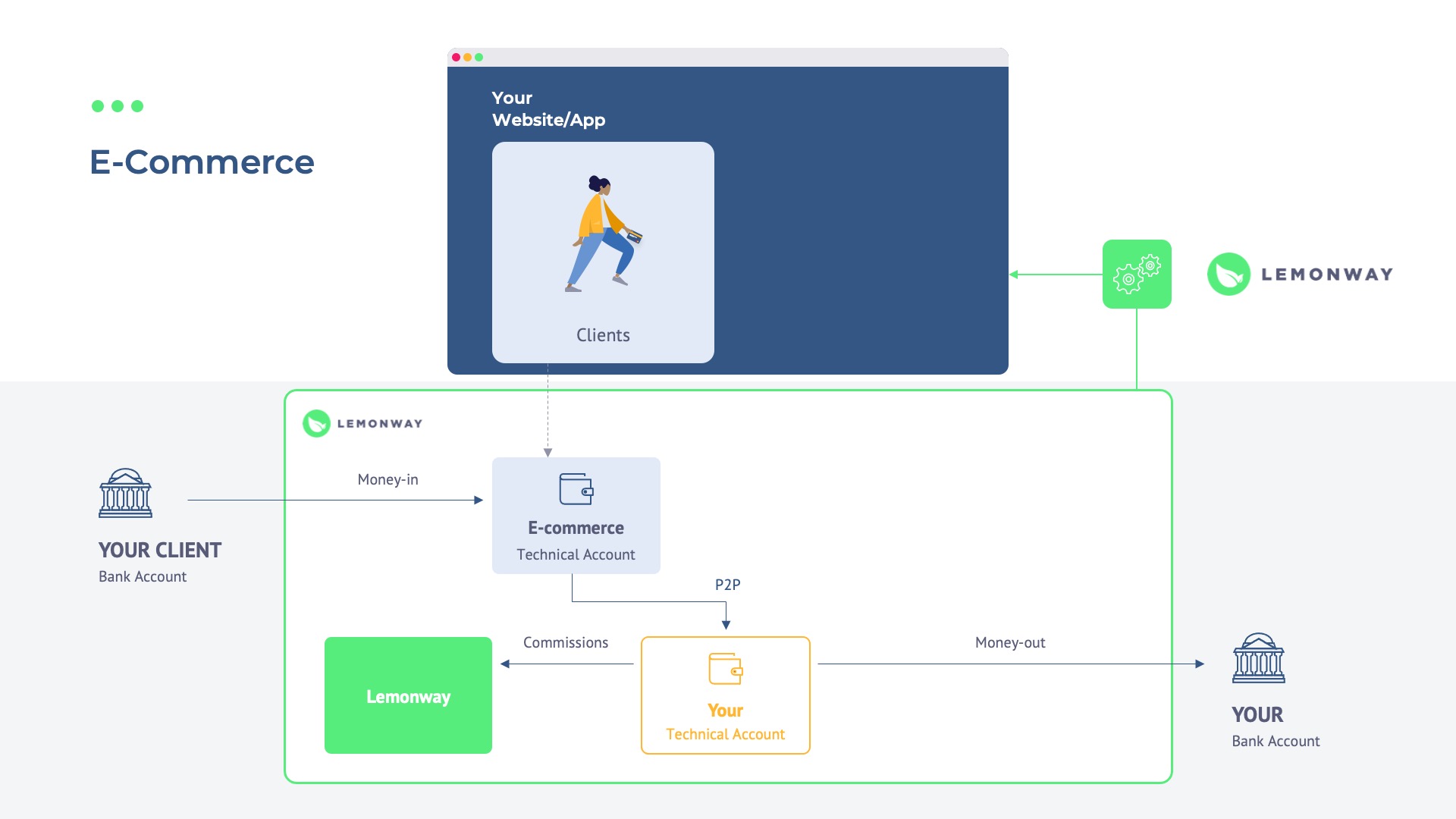Click the E-commerce wallet icon

tap(576, 489)
